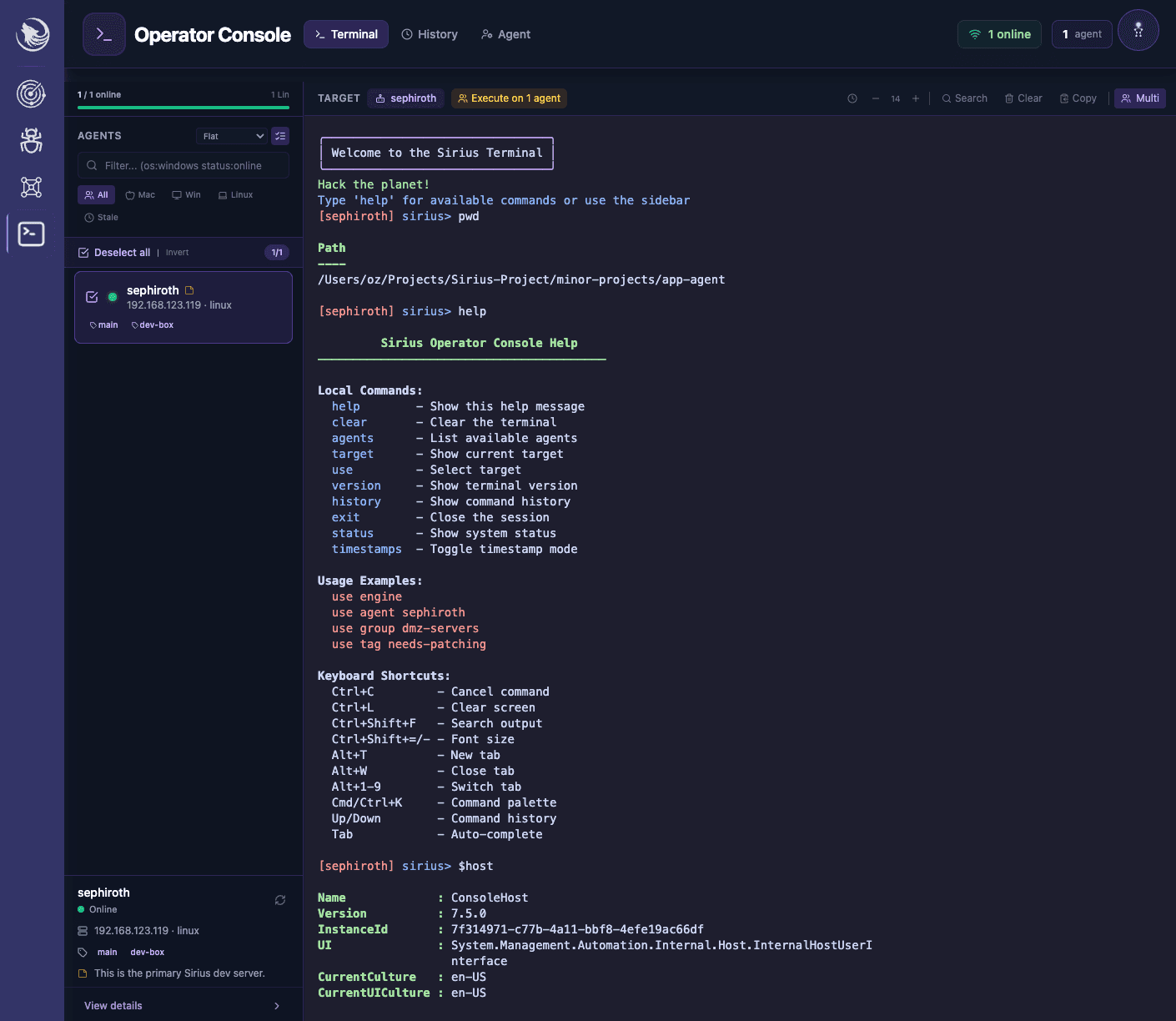This screenshot has height=1021, width=1176.
Task: Clear the terminal using trash icon
Action: coord(1023,98)
